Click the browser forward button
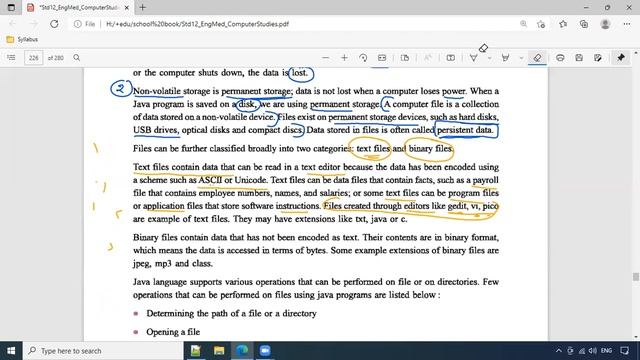The height and width of the screenshot is (360, 640). click(x=33, y=24)
